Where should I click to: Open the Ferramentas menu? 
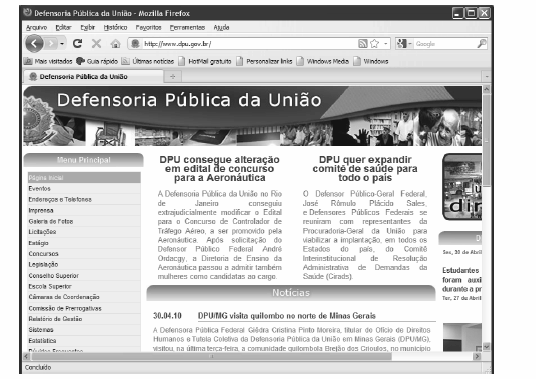(187, 27)
